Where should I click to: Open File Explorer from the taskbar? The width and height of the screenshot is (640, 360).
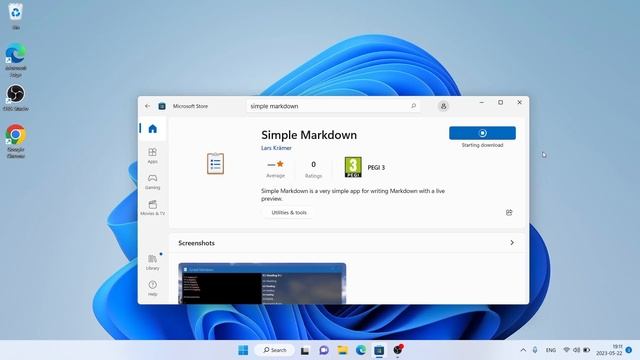click(x=342, y=350)
